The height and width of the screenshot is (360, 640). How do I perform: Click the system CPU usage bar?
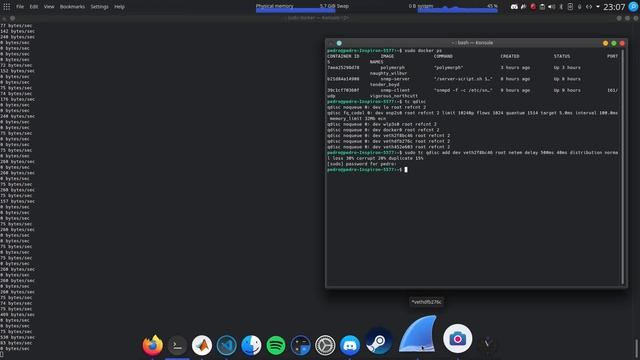458,10
